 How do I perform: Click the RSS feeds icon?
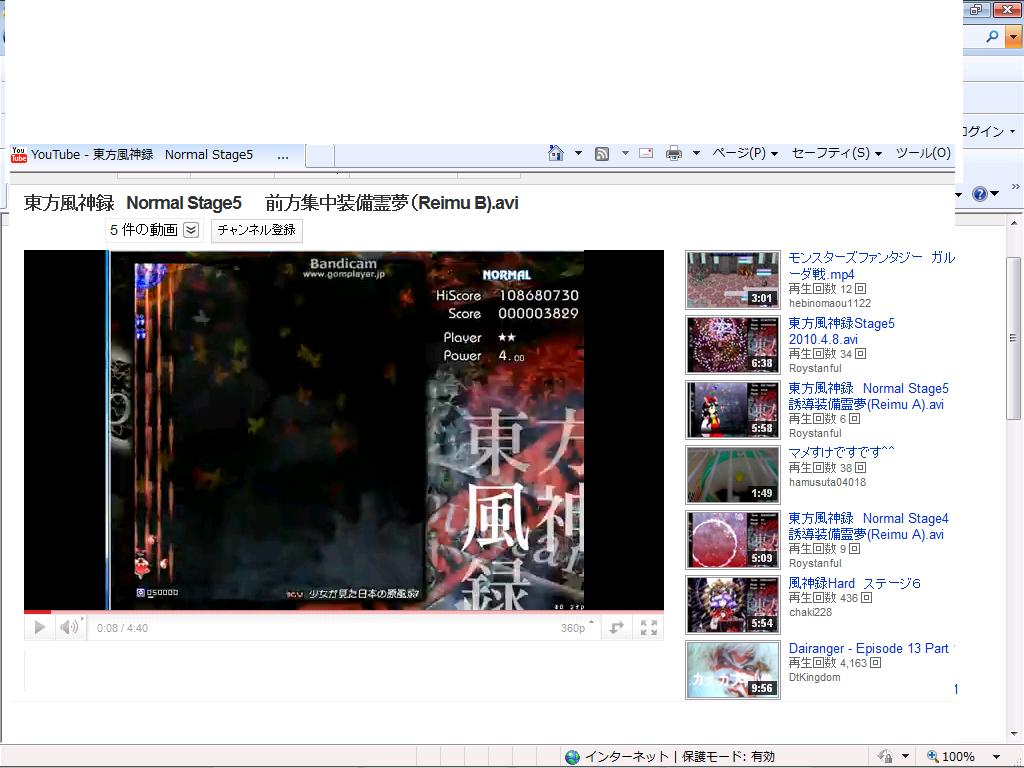(x=601, y=153)
